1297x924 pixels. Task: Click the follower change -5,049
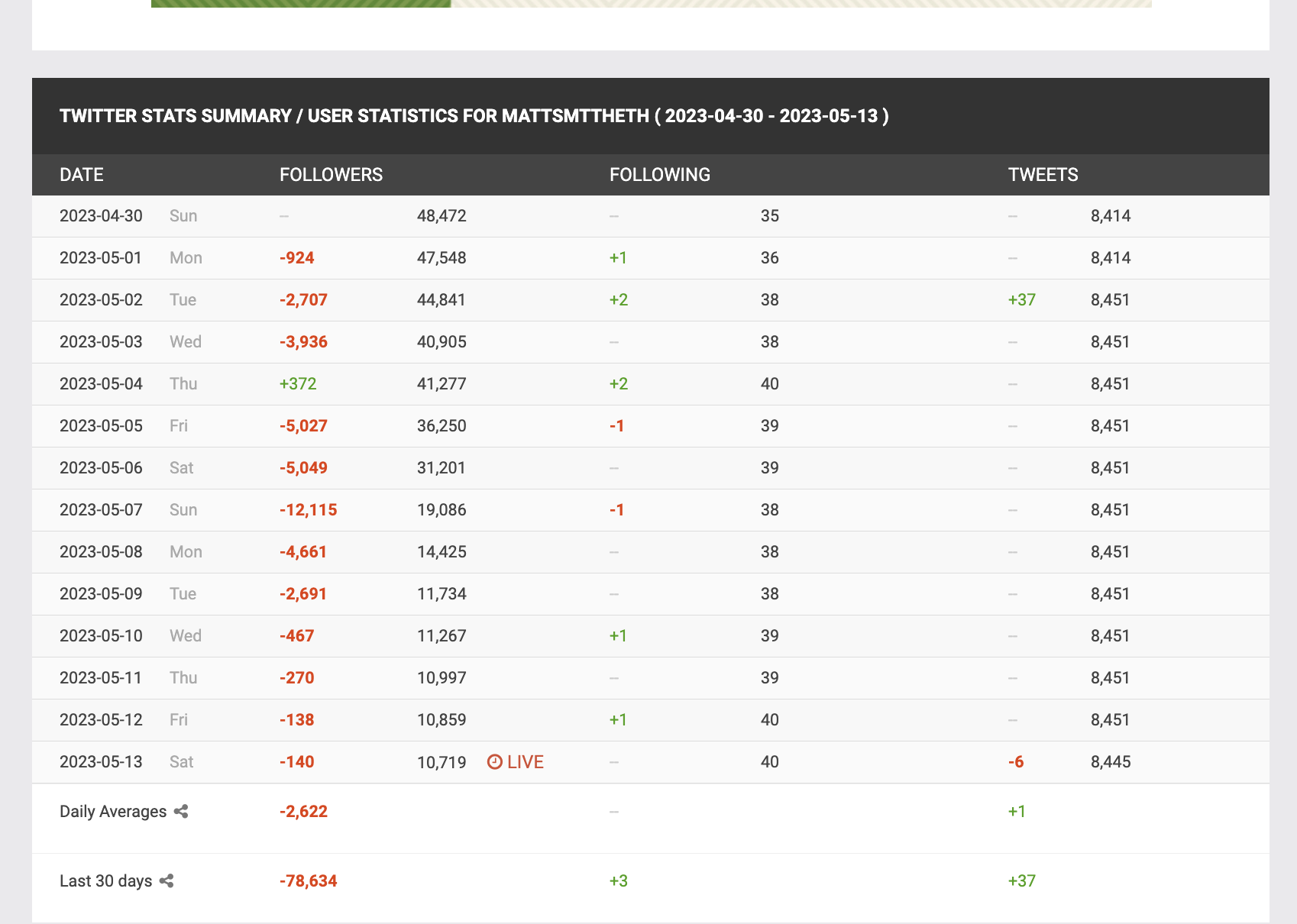(303, 468)
